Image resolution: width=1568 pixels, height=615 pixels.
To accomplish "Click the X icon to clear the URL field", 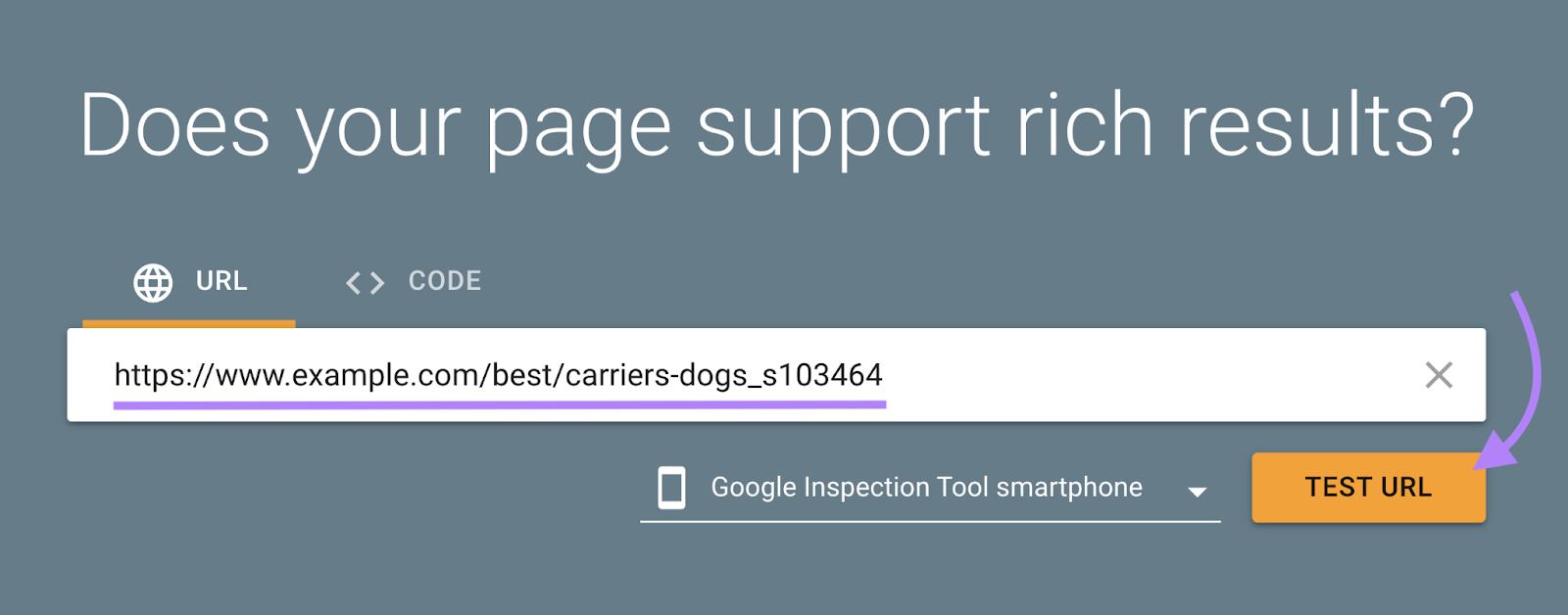I will 1438,375.
